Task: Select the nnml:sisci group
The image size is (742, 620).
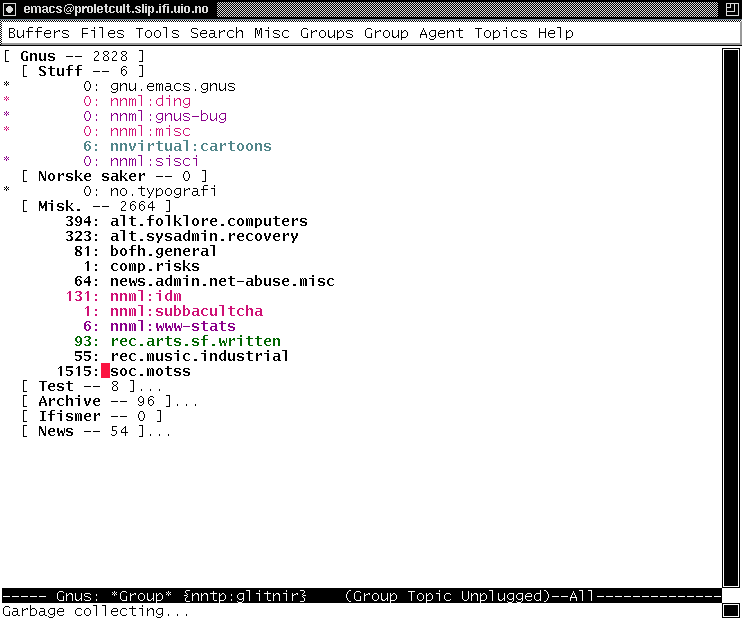Action: [x=155, y=161]
